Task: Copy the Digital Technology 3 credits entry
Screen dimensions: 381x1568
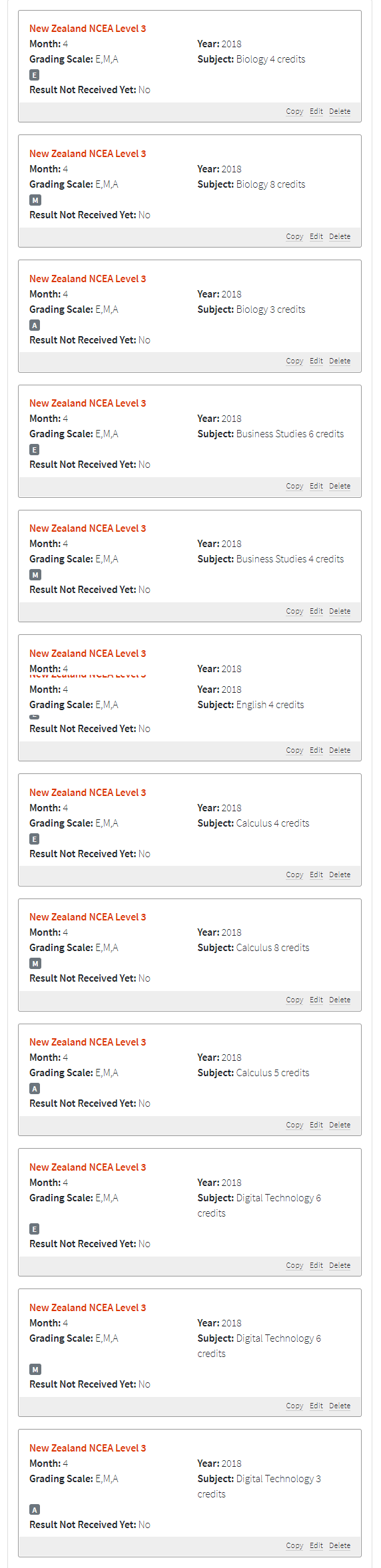Action: pyautogui.click(x=294, y=1545)
